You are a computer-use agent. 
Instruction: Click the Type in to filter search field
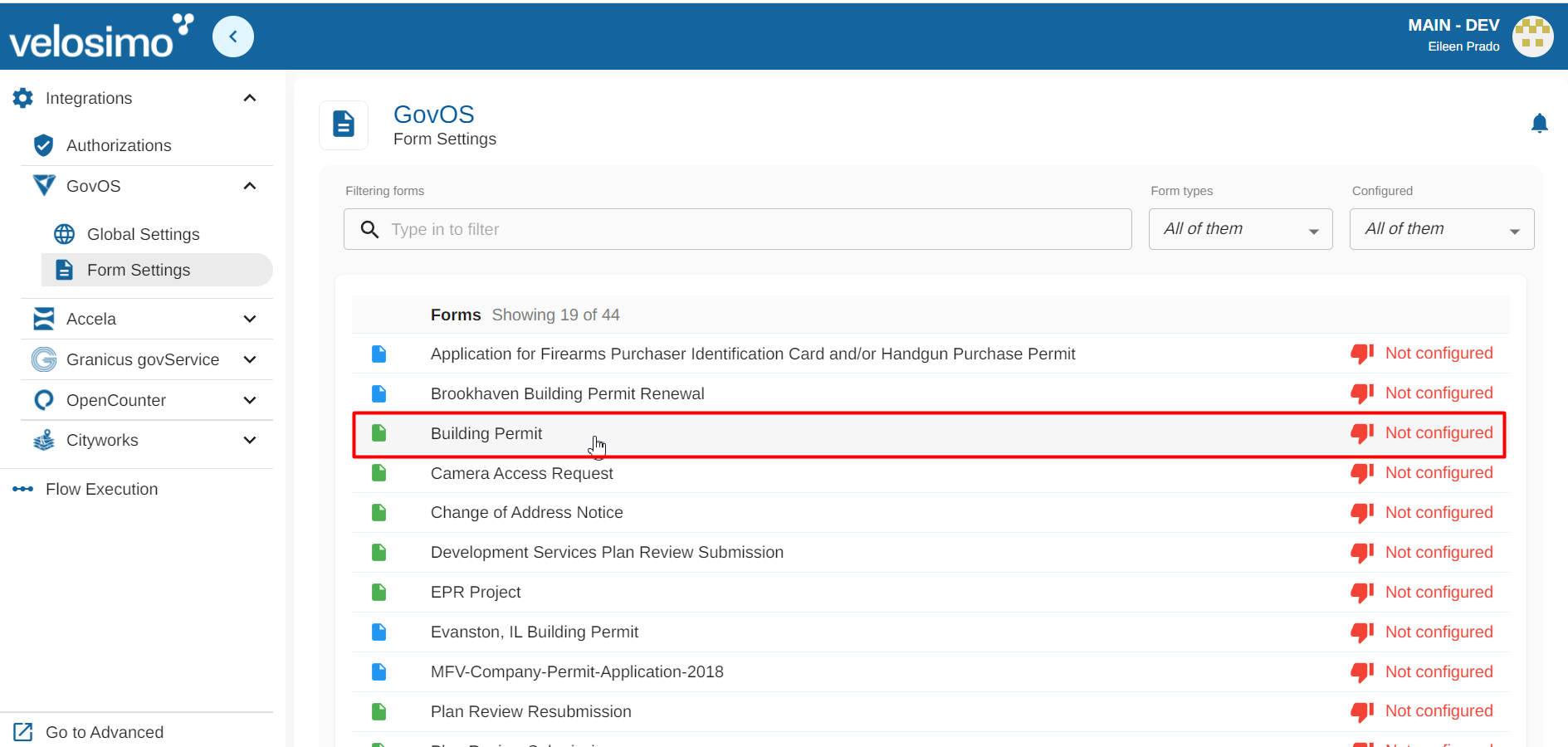(x=738, y=229)
